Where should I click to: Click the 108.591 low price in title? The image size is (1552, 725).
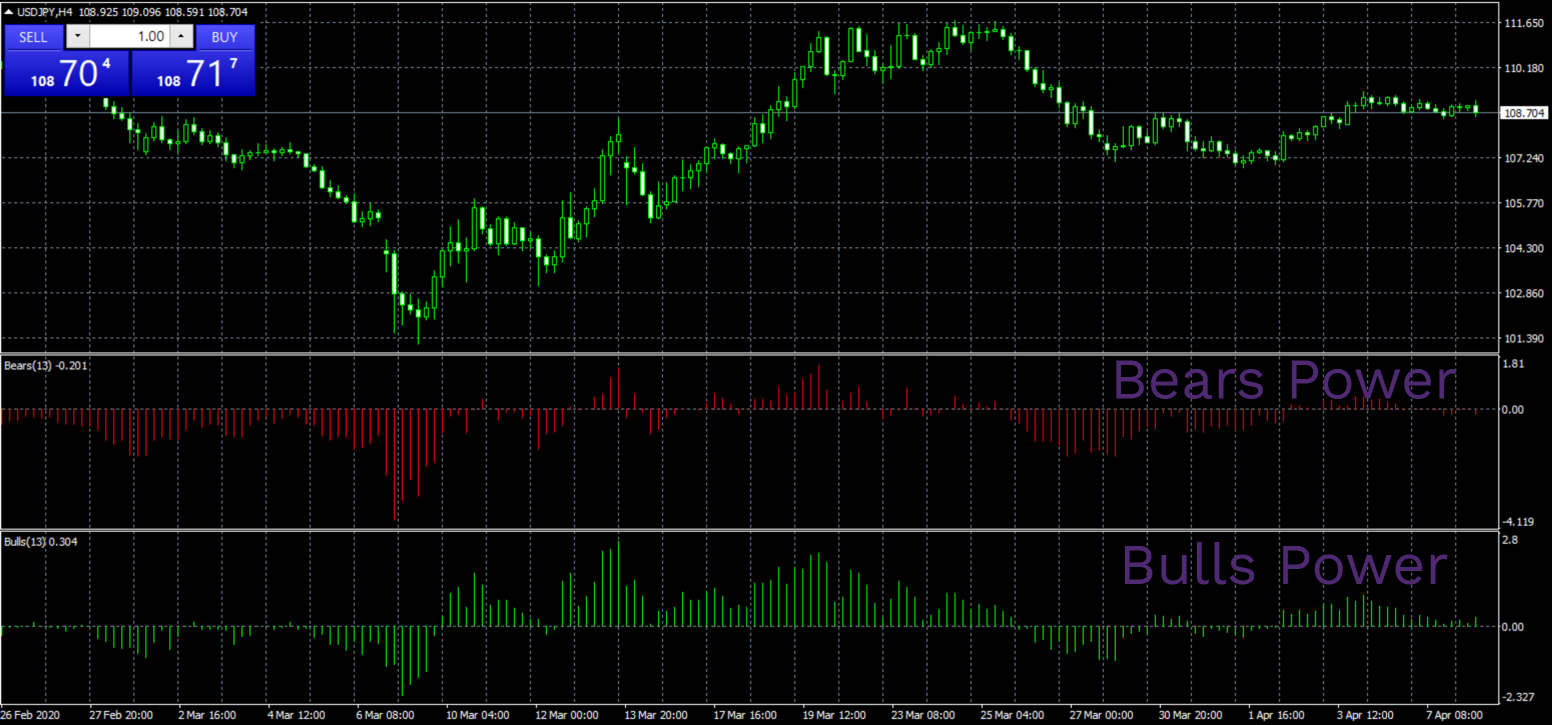pyautogui.click(x=186, y=12)
